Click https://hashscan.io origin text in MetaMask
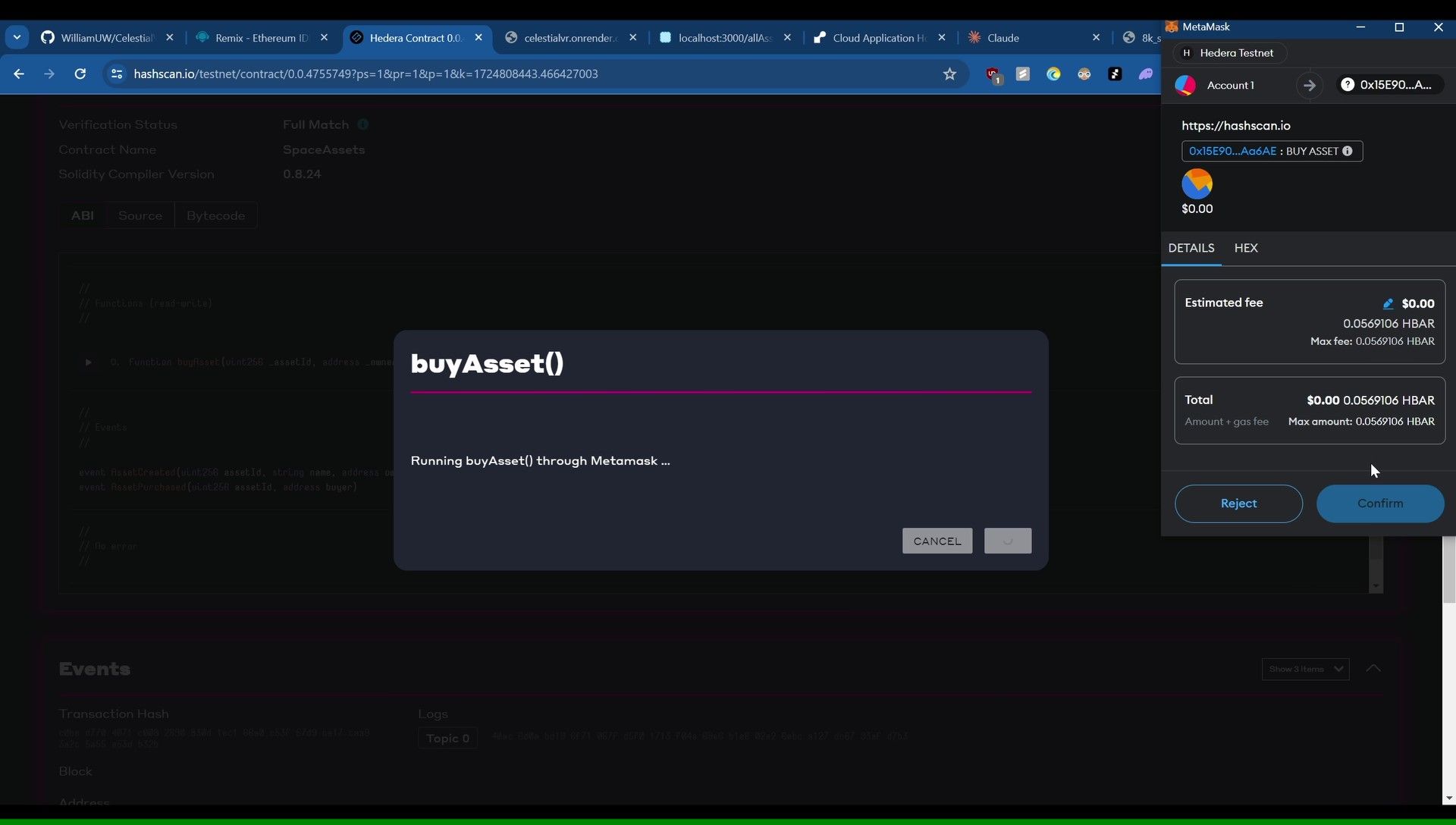 tap(1235, 126)
